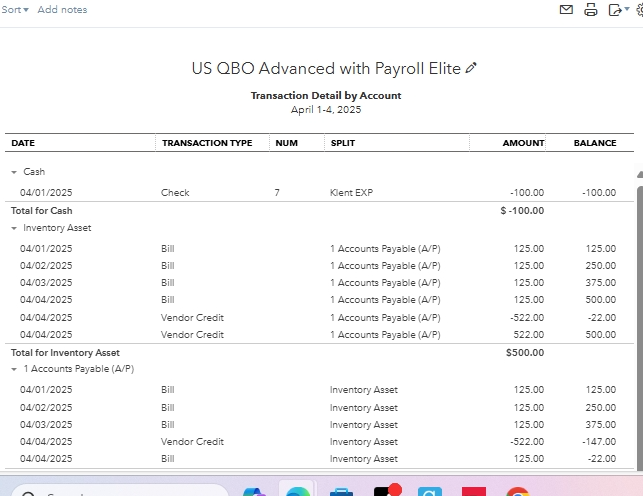This screenshot has height=496, width=643.
Task: Open Microsoft Edge from the taskbar
Action: tap(297, 491)
